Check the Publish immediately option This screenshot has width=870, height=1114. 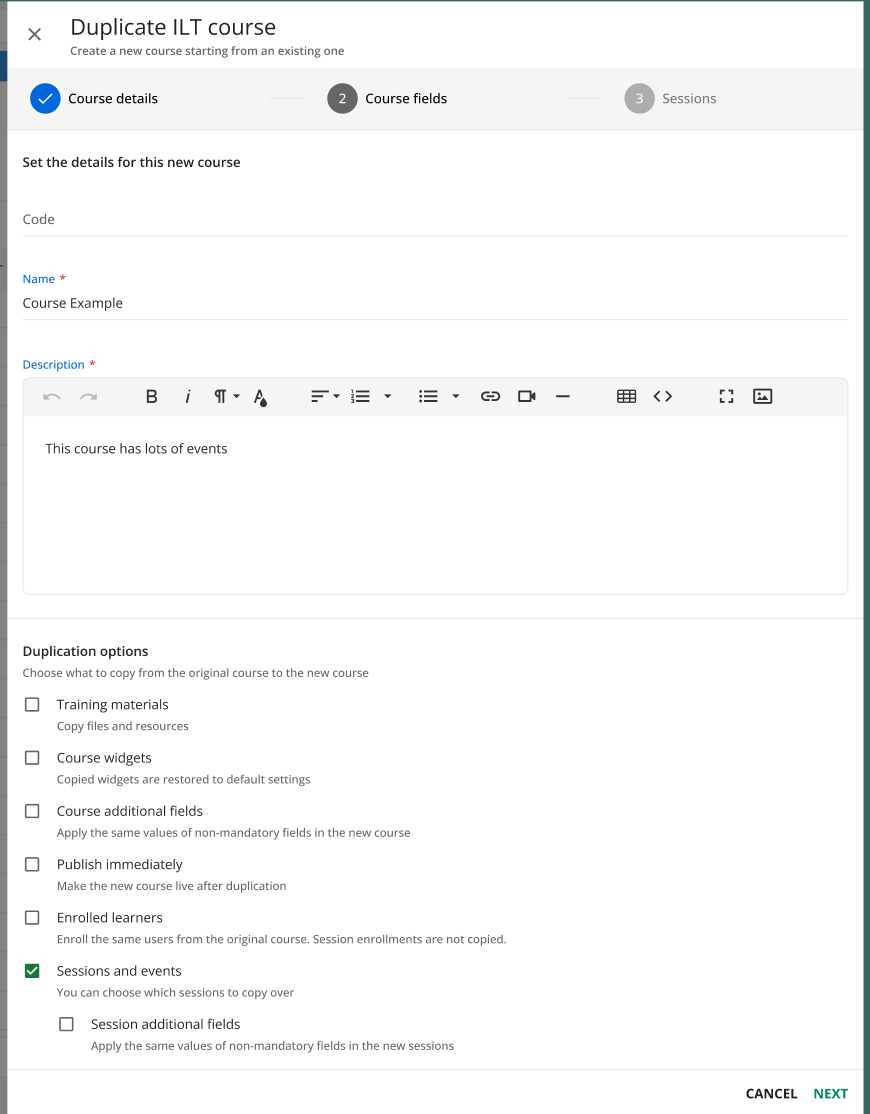coord(32,864)
